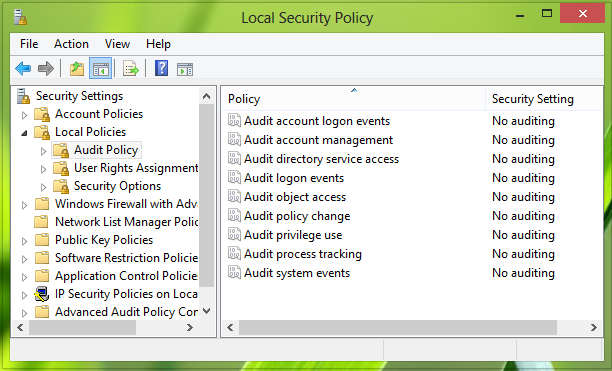Open the Action menu

71,44
